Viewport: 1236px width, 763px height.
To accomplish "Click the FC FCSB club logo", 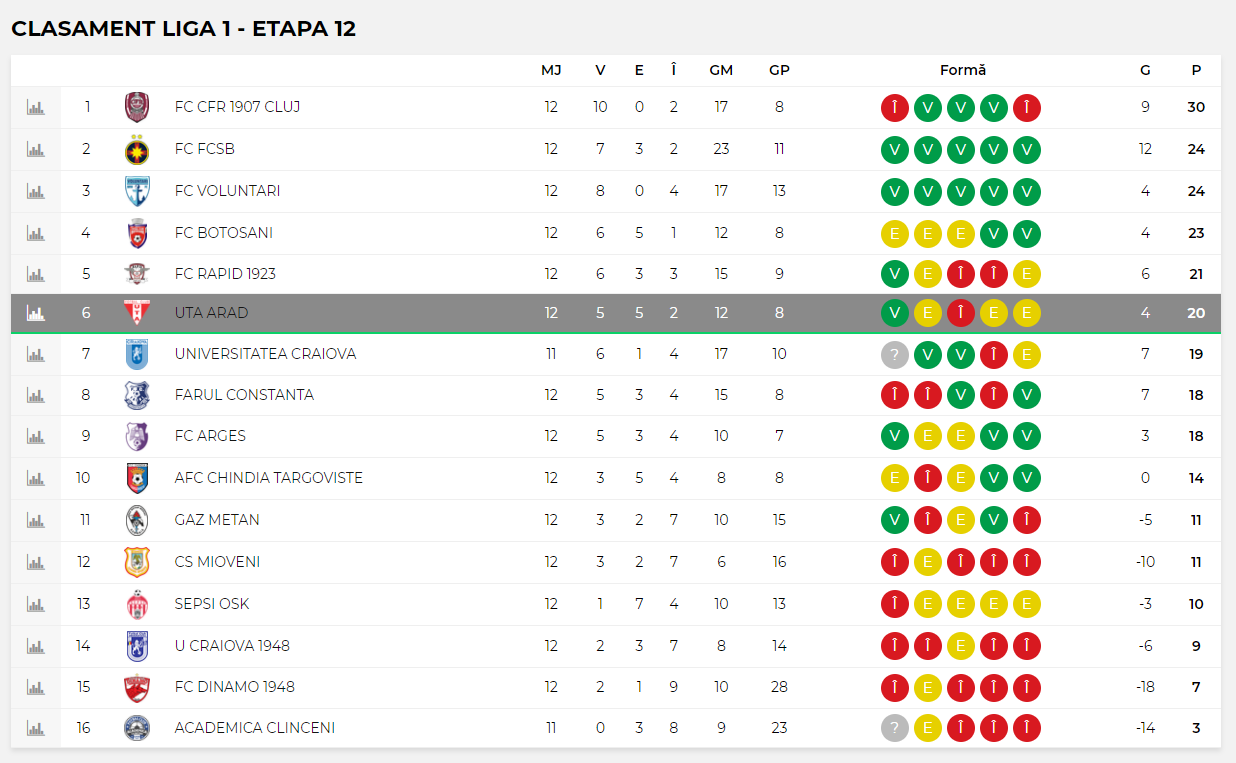I will pos(137,149).
